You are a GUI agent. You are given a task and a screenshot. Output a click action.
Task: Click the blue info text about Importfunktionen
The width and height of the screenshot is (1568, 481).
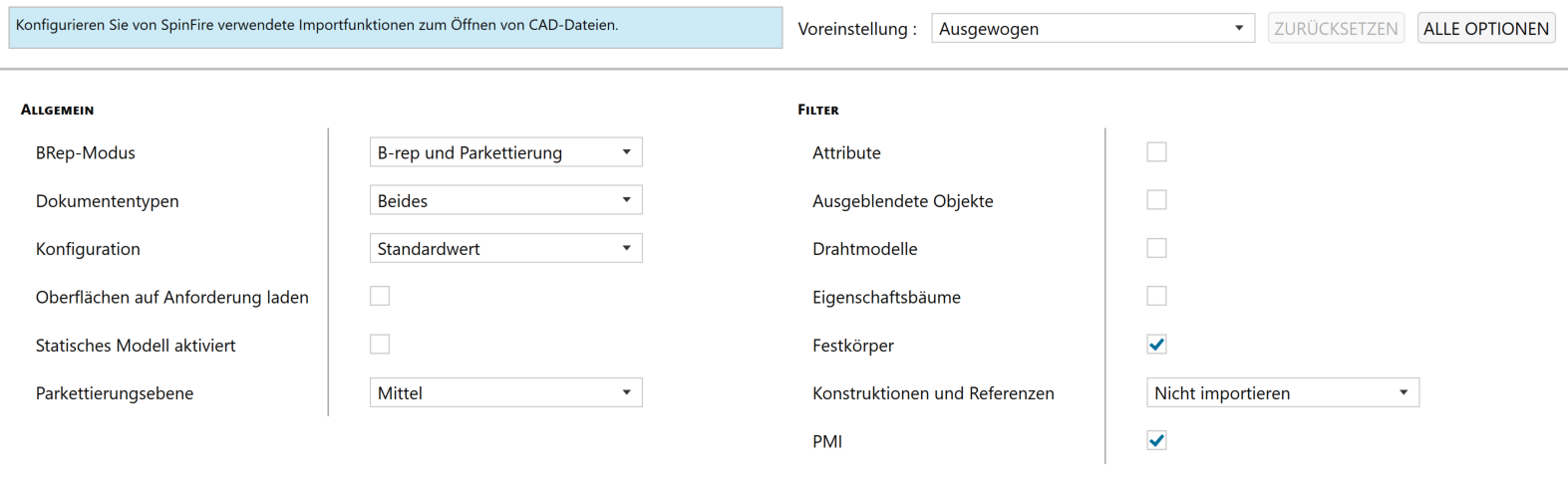[317, 25]
